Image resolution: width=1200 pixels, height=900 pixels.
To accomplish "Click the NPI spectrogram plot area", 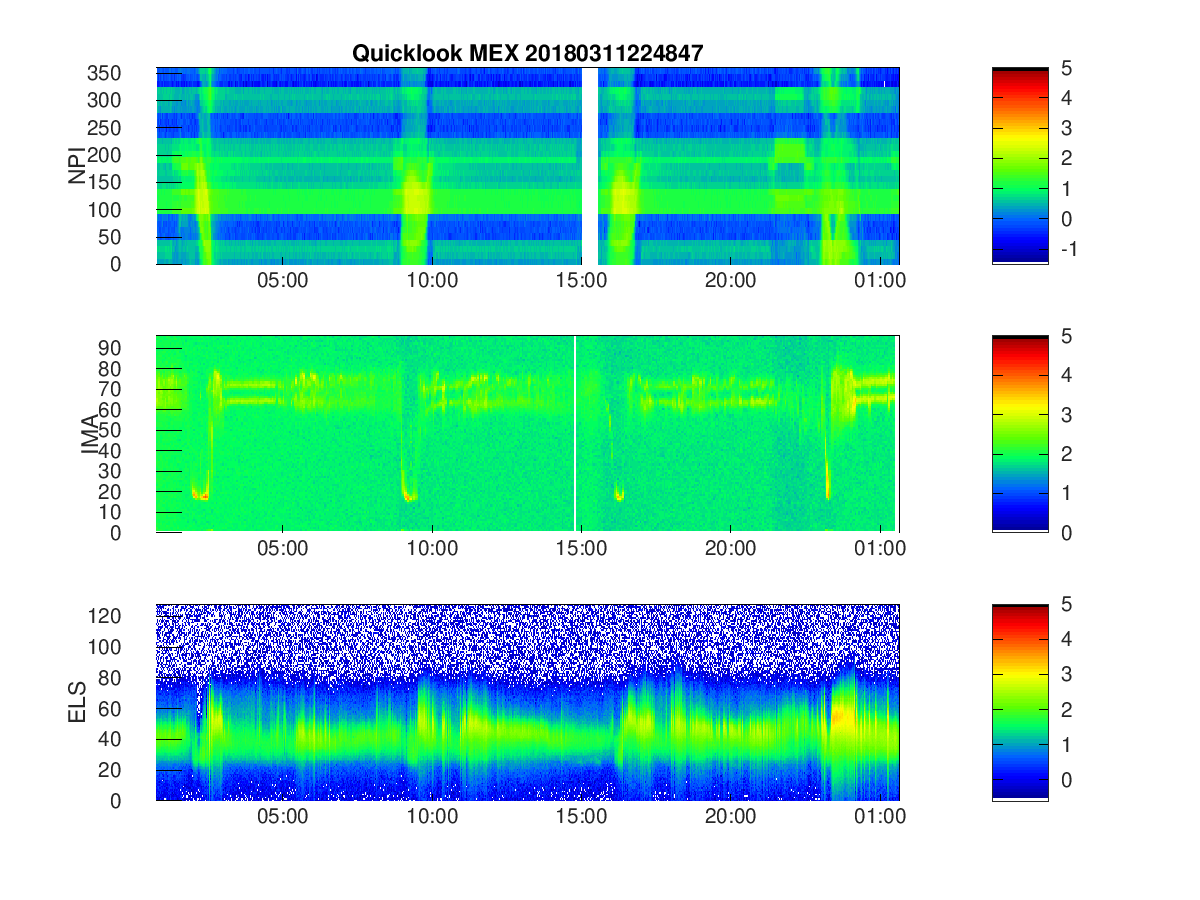I will pyautogui.click(x=528, y=166).
